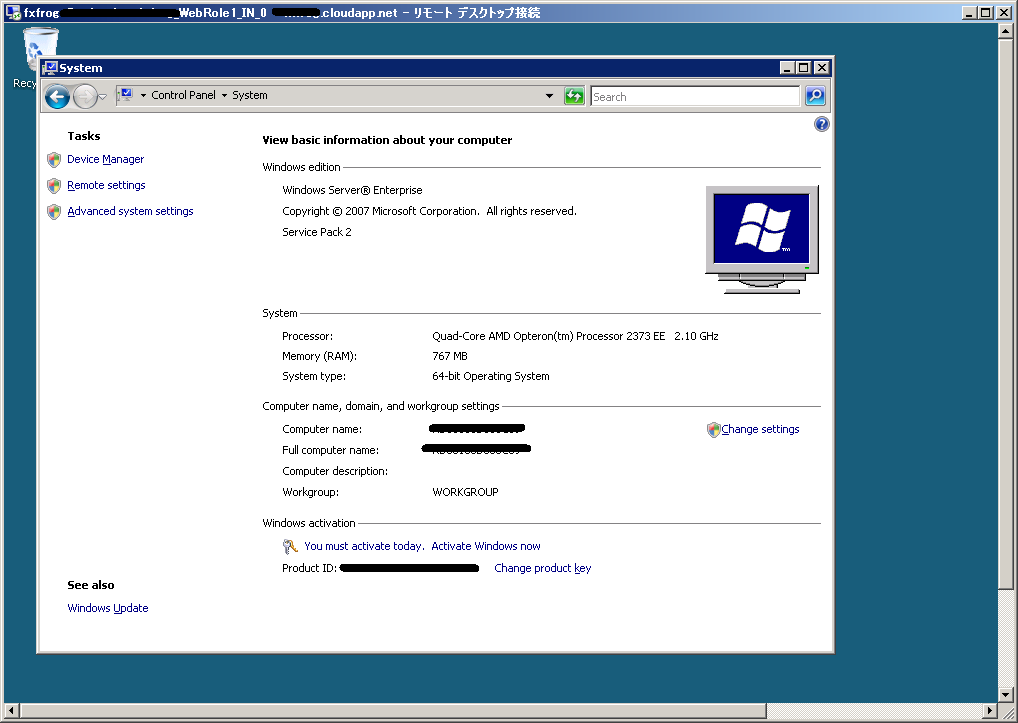Expand the arrow before Control Panel breadcrumb
Image resolution: width=1018 pixels, height=723 pixels.
143,96
